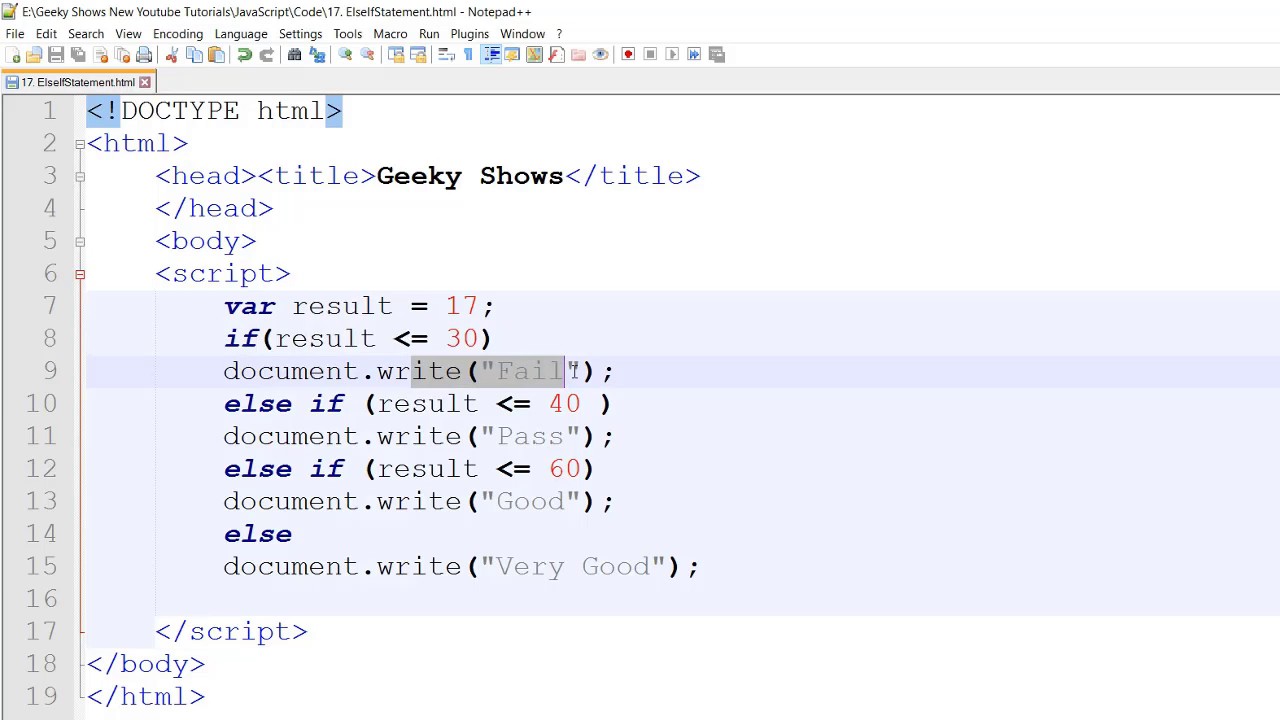Open the ? help menu

[559, 33]
